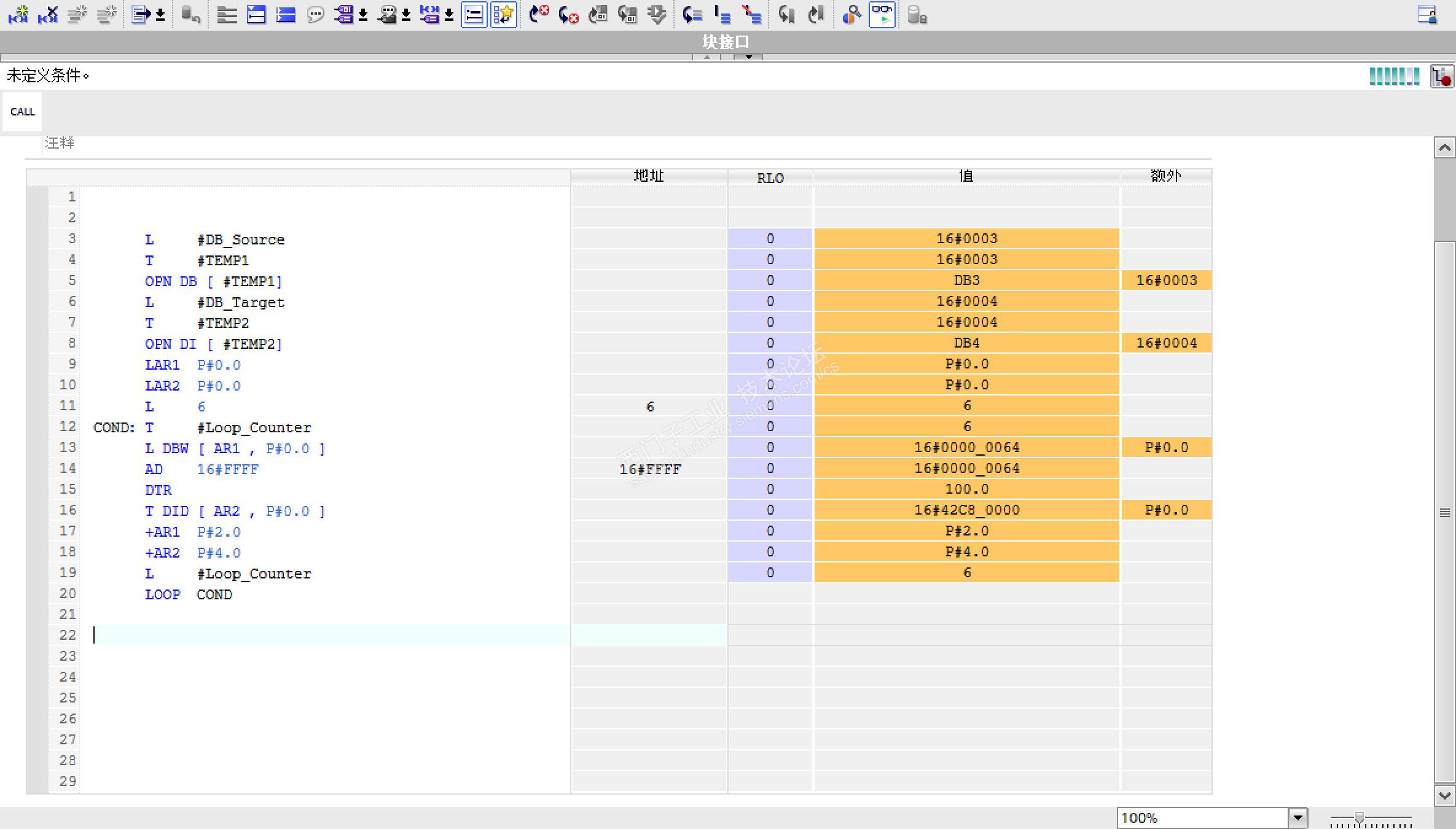Viewport: 1456px width, 829px height.
Task: Click the scroll down arrow
Action: click(x=1444, y=795)
